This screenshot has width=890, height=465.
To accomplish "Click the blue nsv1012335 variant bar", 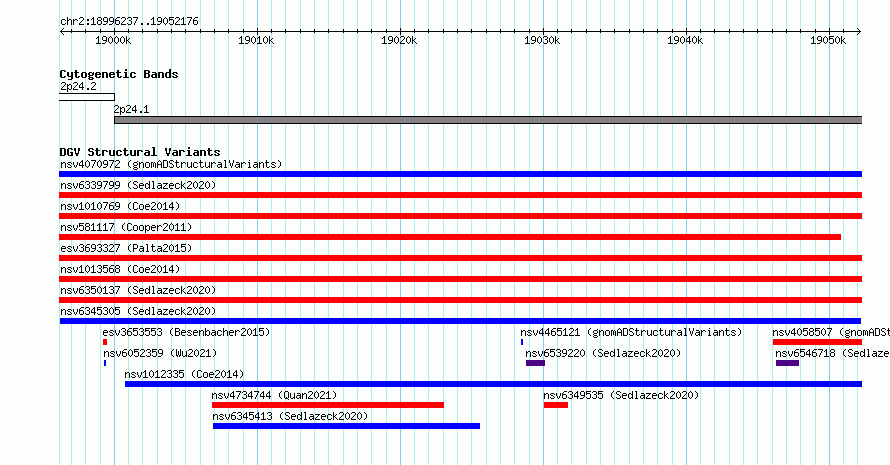I will pyautogui.click(x=493, y=384).
